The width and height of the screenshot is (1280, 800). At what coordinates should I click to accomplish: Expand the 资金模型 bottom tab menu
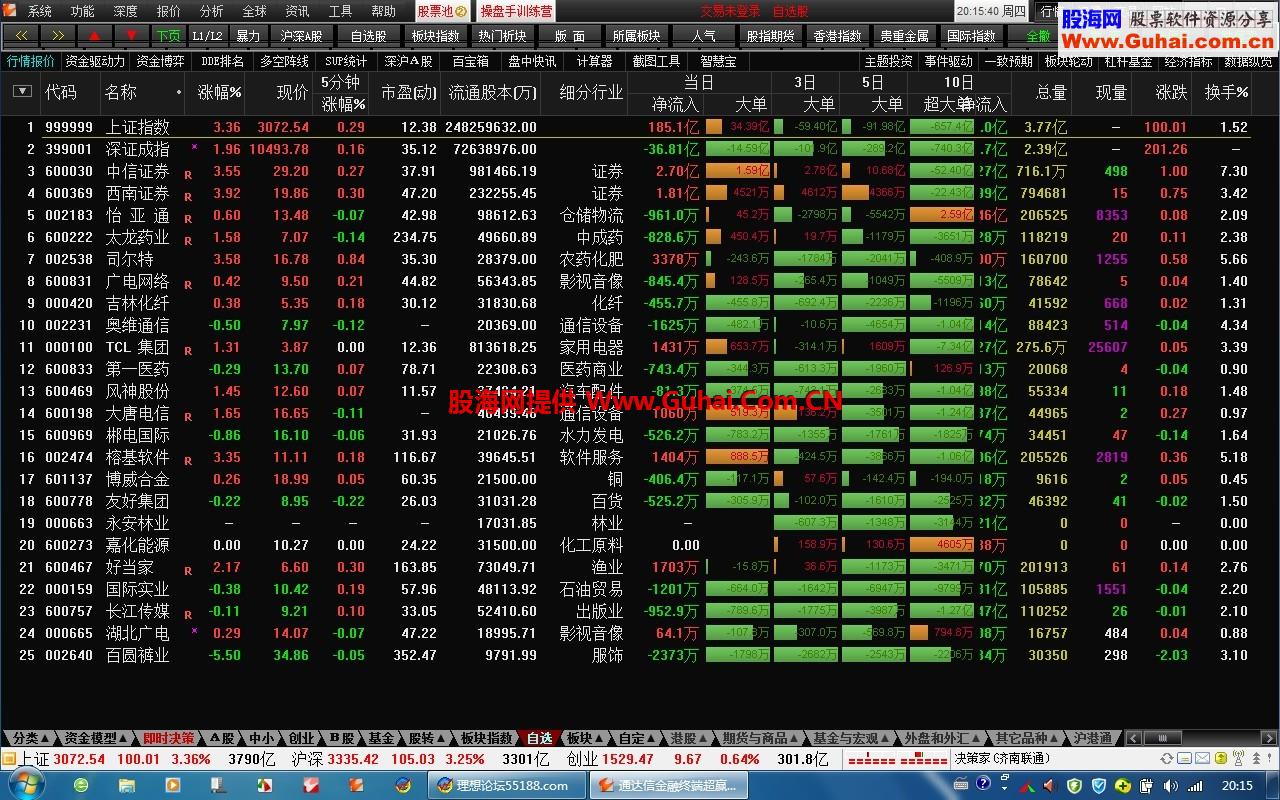[96, 738]
